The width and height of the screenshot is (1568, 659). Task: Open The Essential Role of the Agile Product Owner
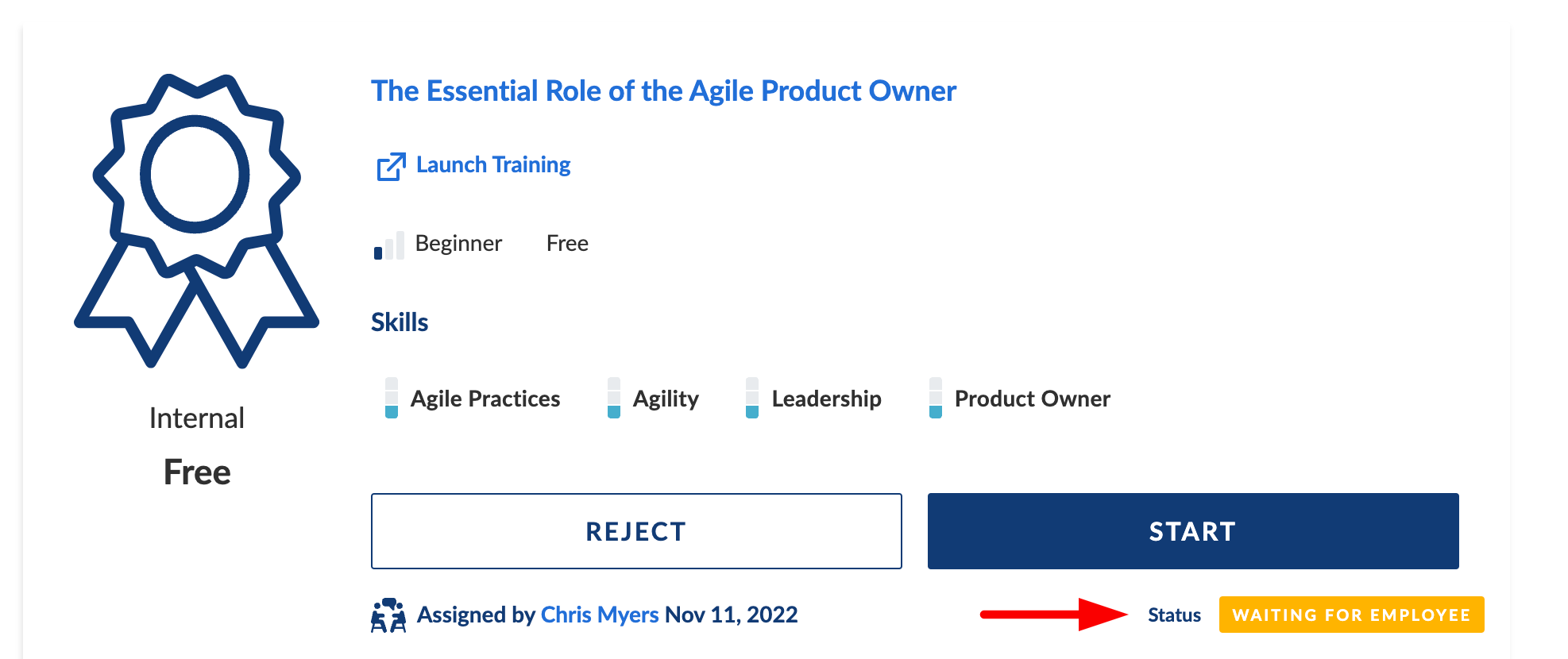pos(663,91)
